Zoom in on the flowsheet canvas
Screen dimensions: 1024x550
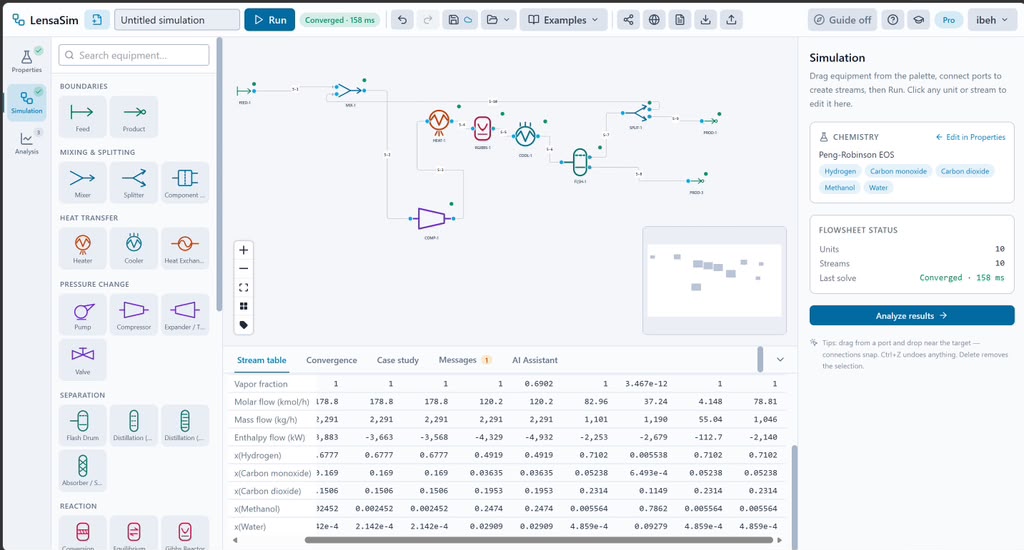coord(244,250)
